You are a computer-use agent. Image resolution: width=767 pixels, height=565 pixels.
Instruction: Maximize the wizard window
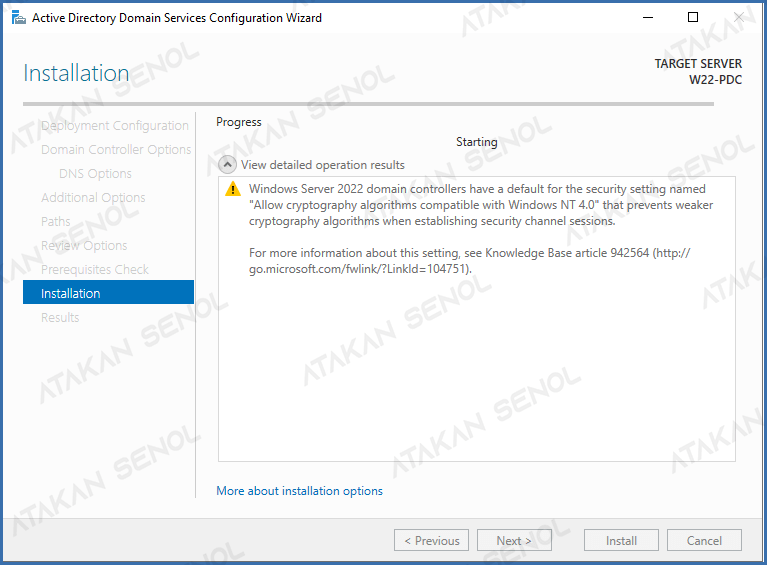tap(693, 17)
